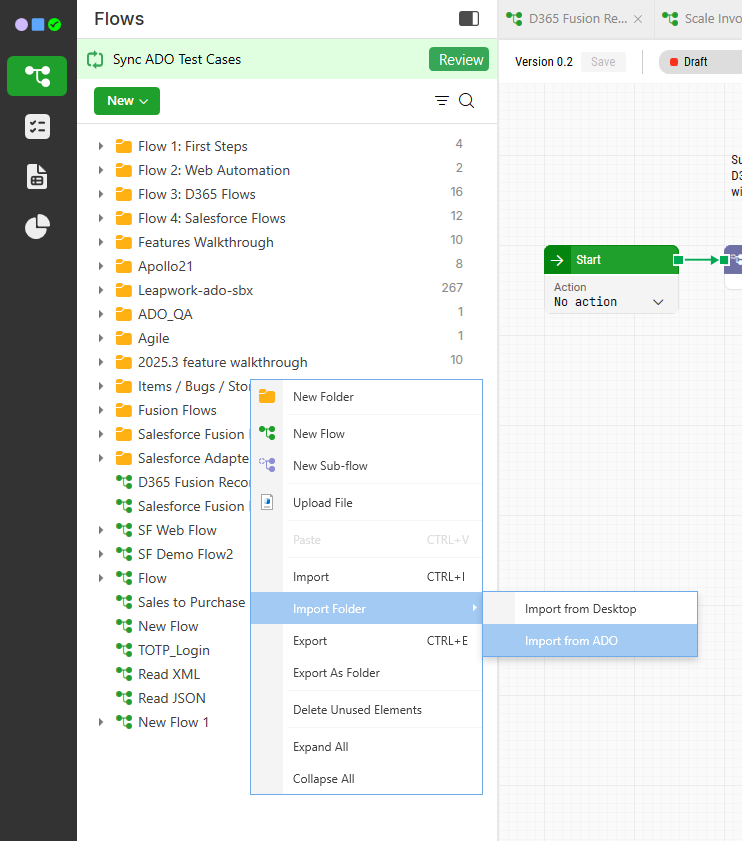Open the data sheet icon in sidebar
Image resolution: width=742 pixels, height=841 pixels.
click(x=37, y=177)
